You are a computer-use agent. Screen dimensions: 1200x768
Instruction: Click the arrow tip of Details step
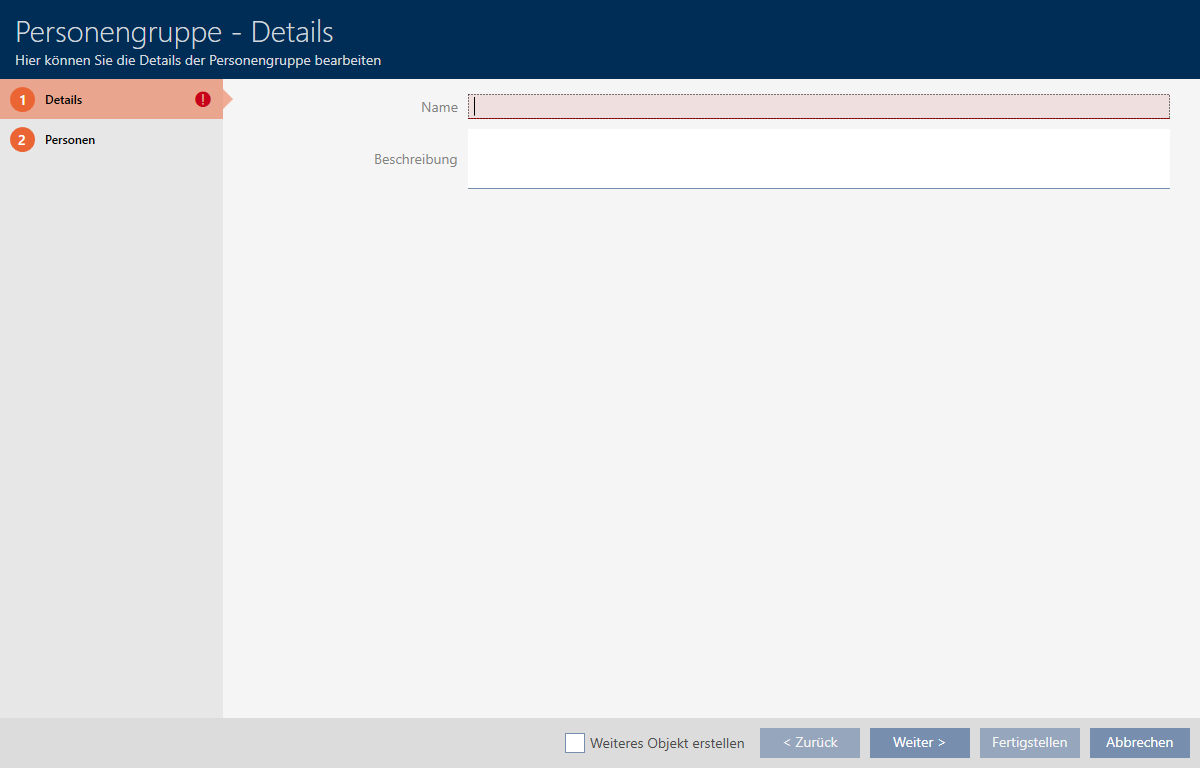click(x=227, y=99)
